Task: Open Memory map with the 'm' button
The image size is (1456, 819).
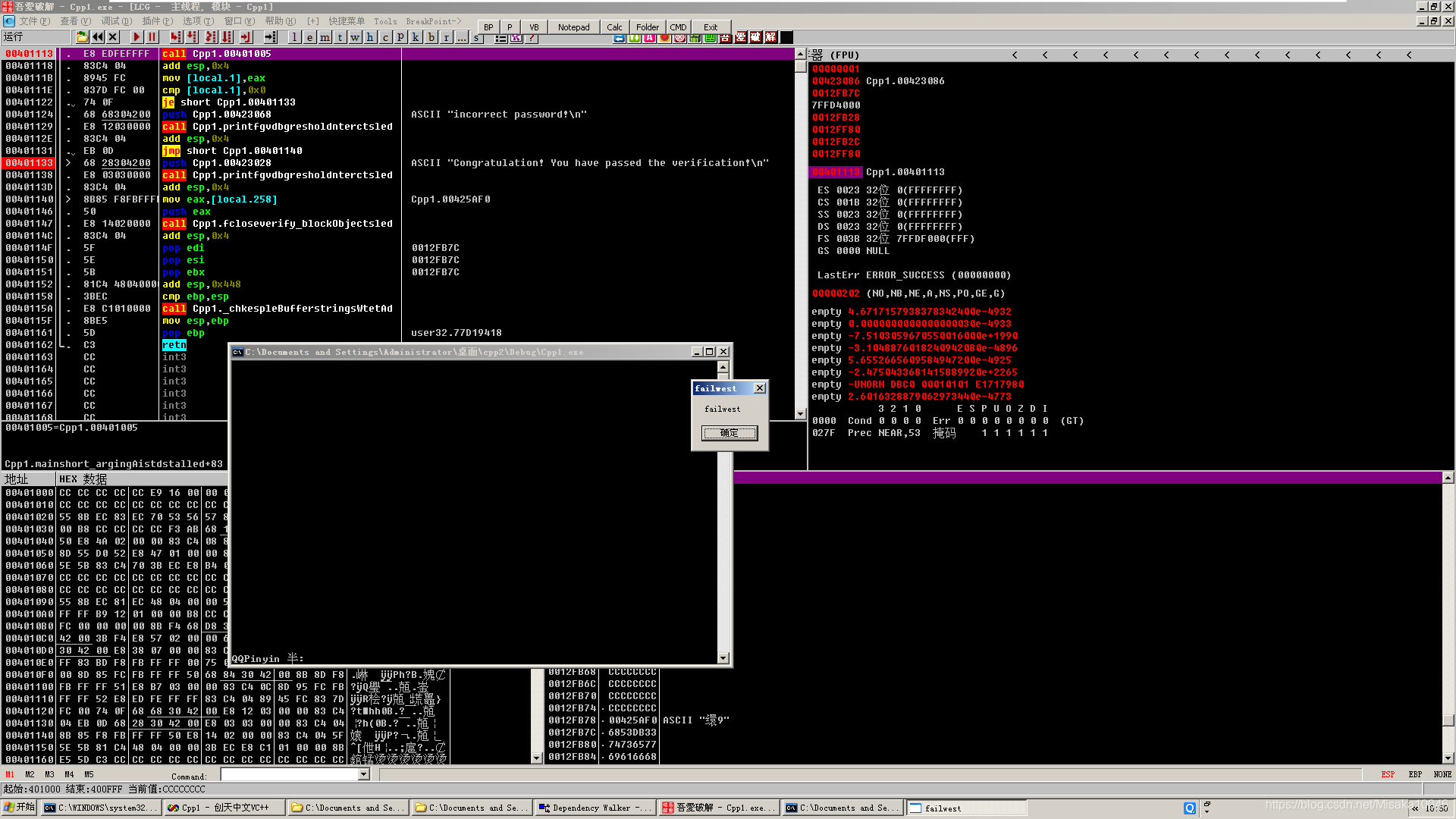Action: coord(325,37)
